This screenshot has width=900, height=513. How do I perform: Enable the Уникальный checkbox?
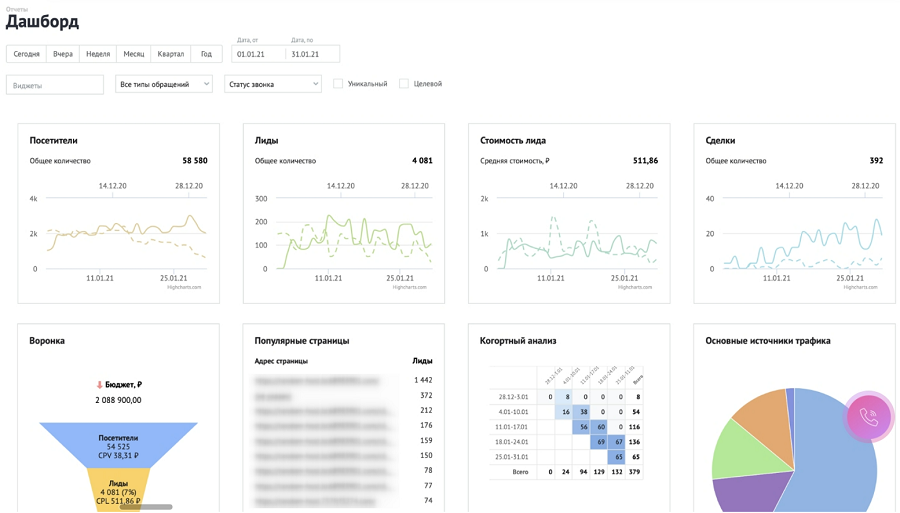click(338, 84)
